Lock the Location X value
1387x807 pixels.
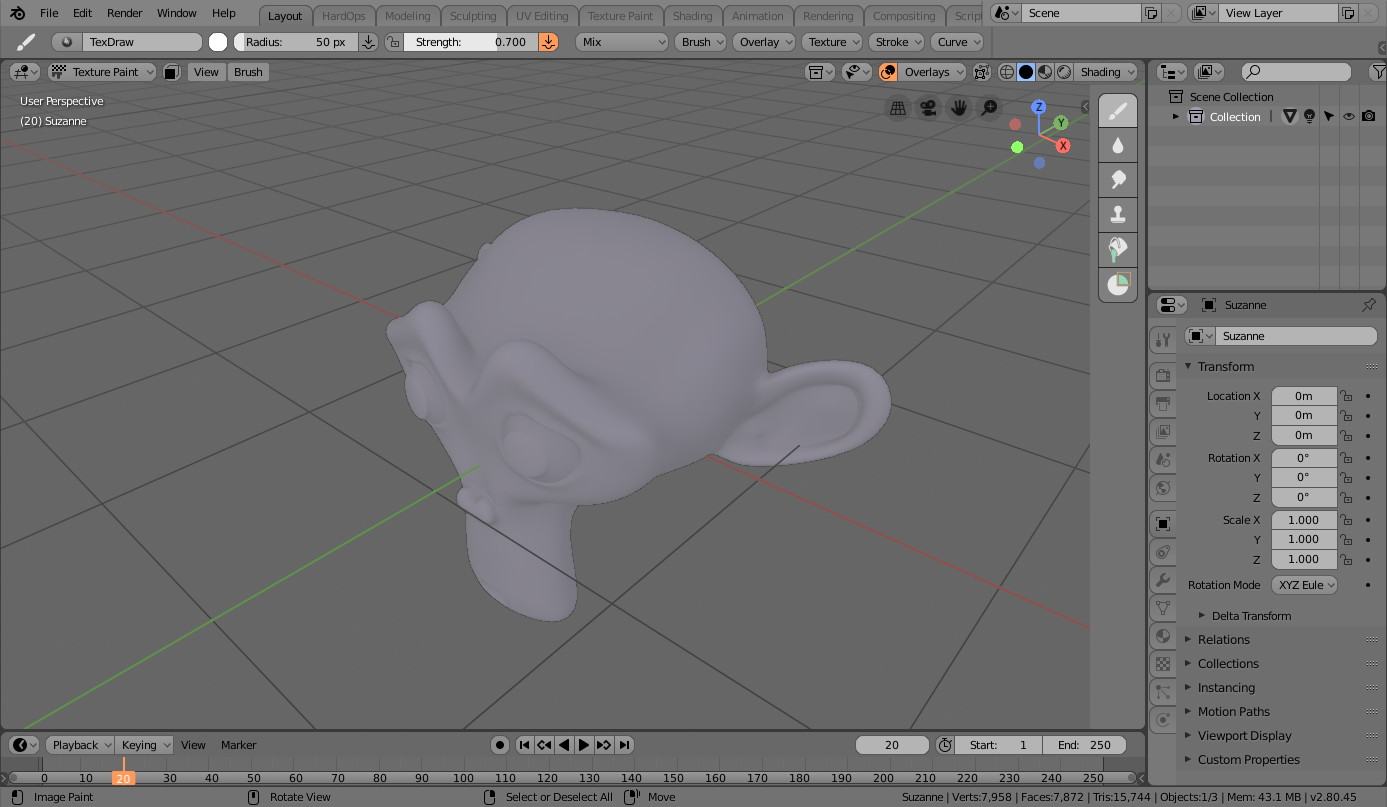click(x=1346, y=396)
